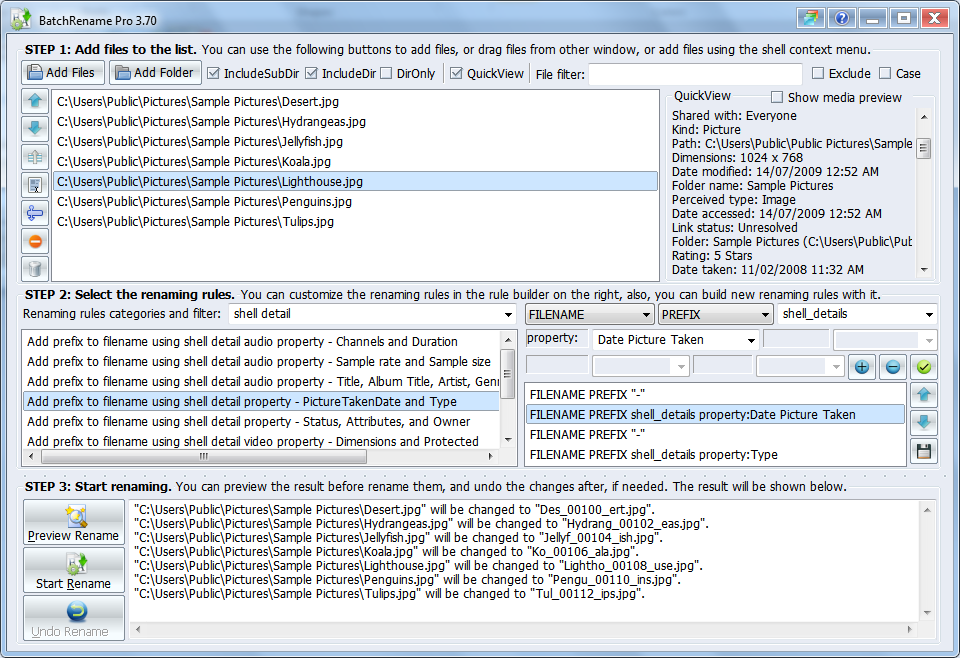Select builder row shell_details property:Type
The height and width of the screenshot is (658, 960).
[715, 455]
